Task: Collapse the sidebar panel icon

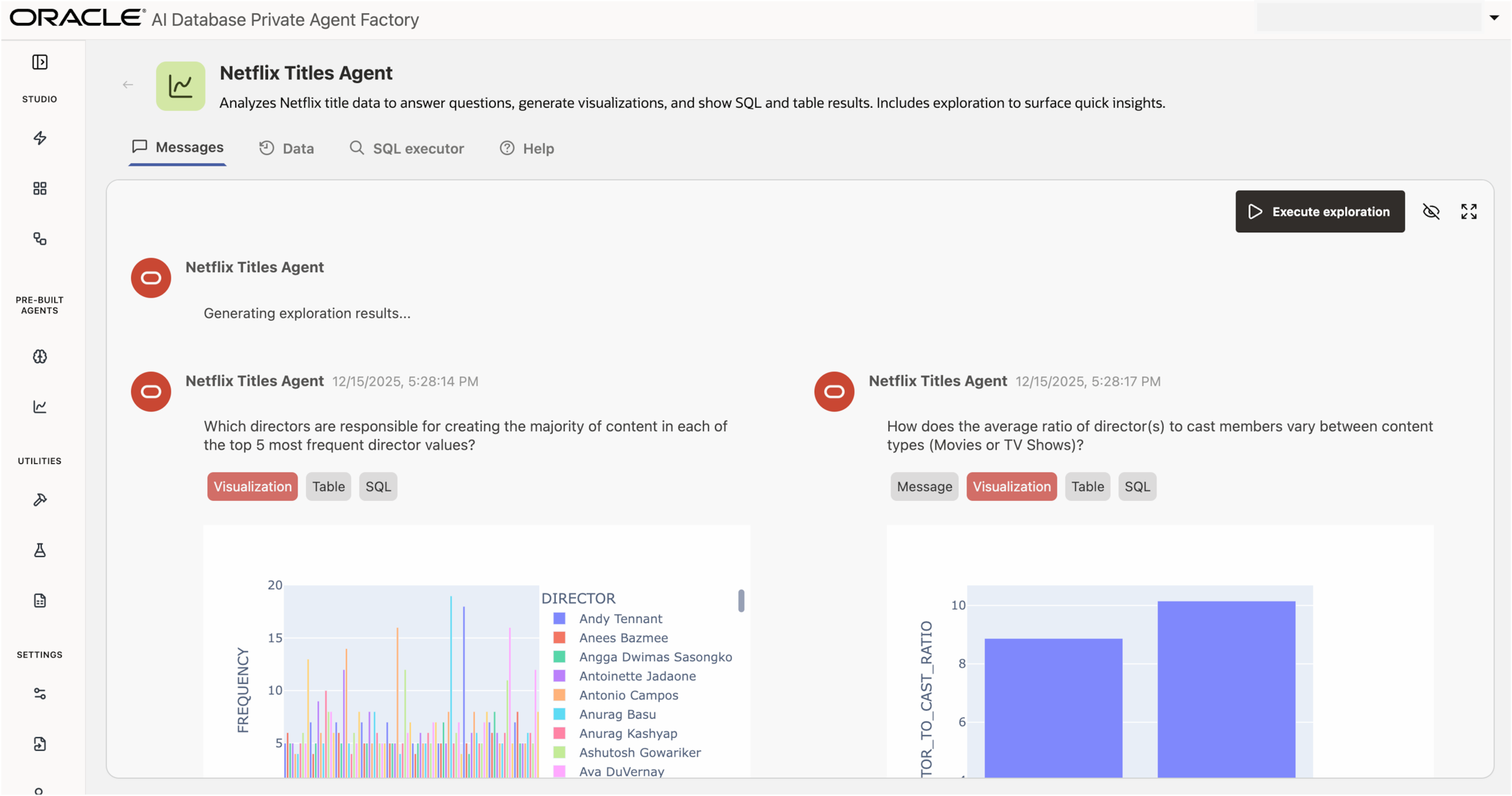Action: [40, 62]
